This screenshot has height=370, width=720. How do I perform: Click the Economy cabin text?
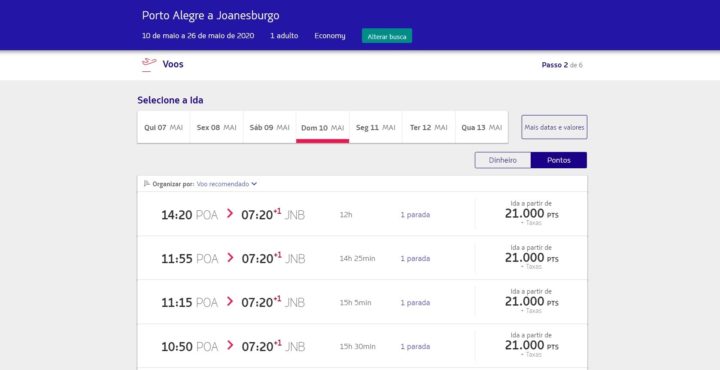point(330,36)
